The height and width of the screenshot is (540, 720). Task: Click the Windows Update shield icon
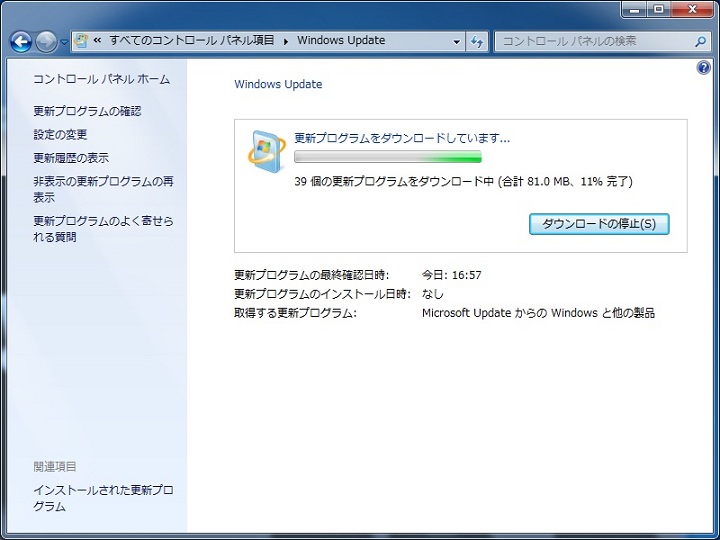267,152
